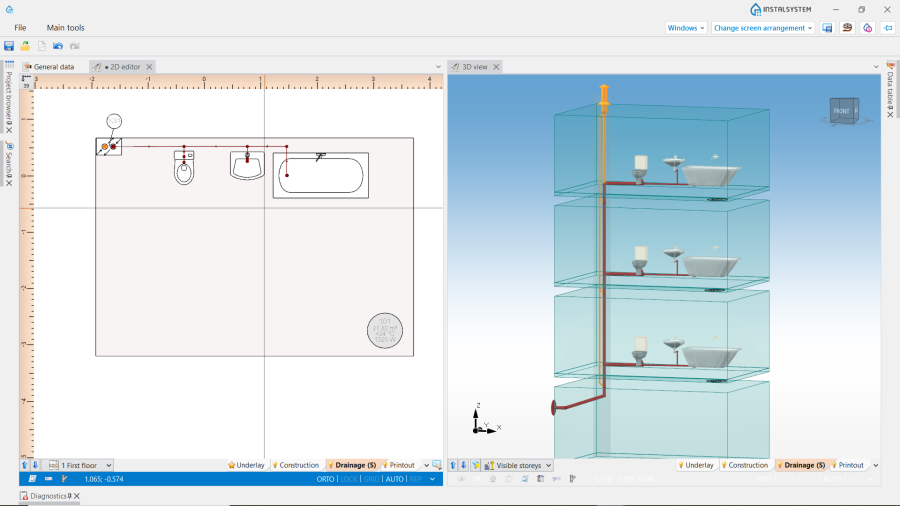Open the Visible storeys dropdown
900x506 pixels.
click(x=517, y=465)
